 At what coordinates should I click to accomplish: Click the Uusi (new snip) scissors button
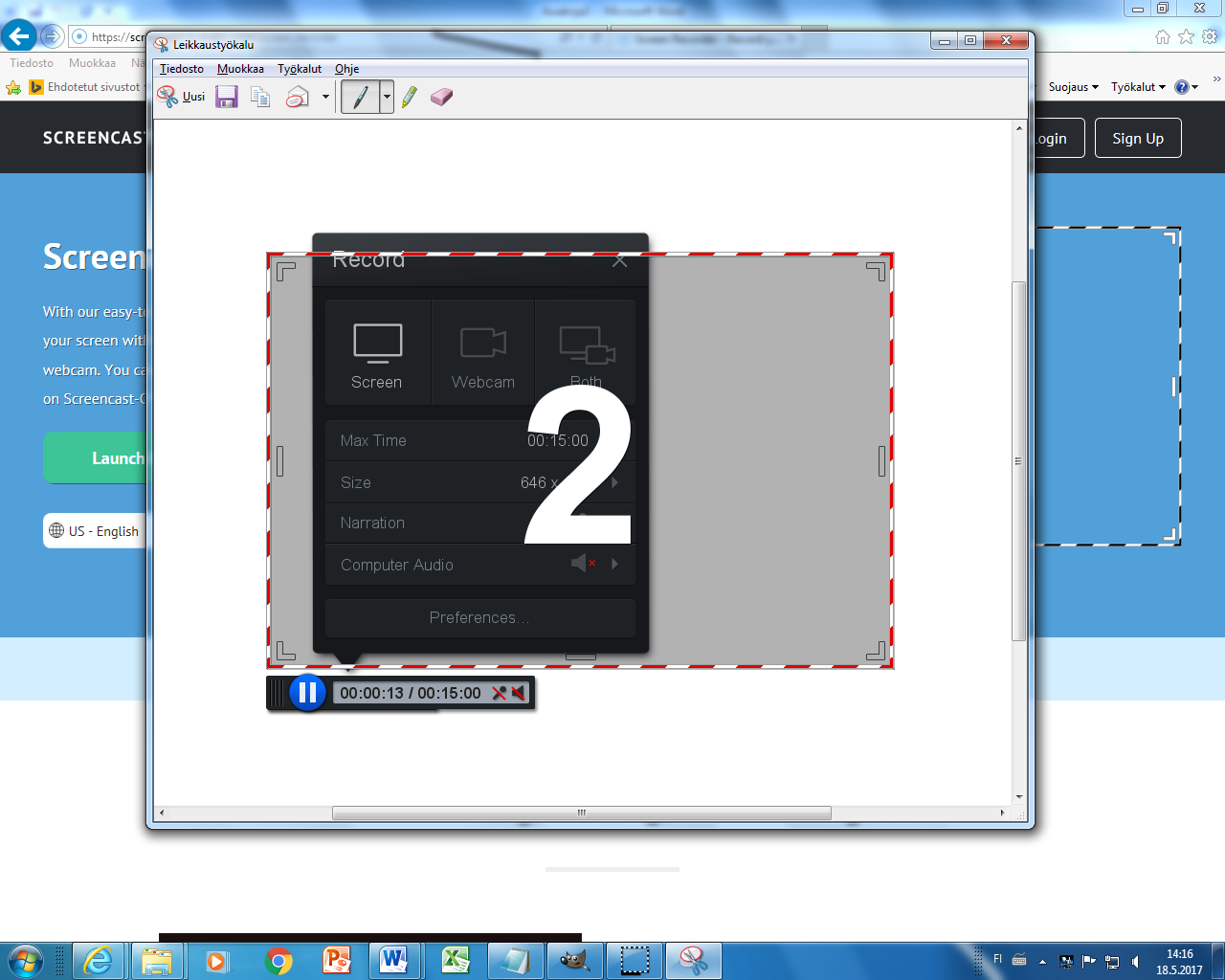(181, 97)
